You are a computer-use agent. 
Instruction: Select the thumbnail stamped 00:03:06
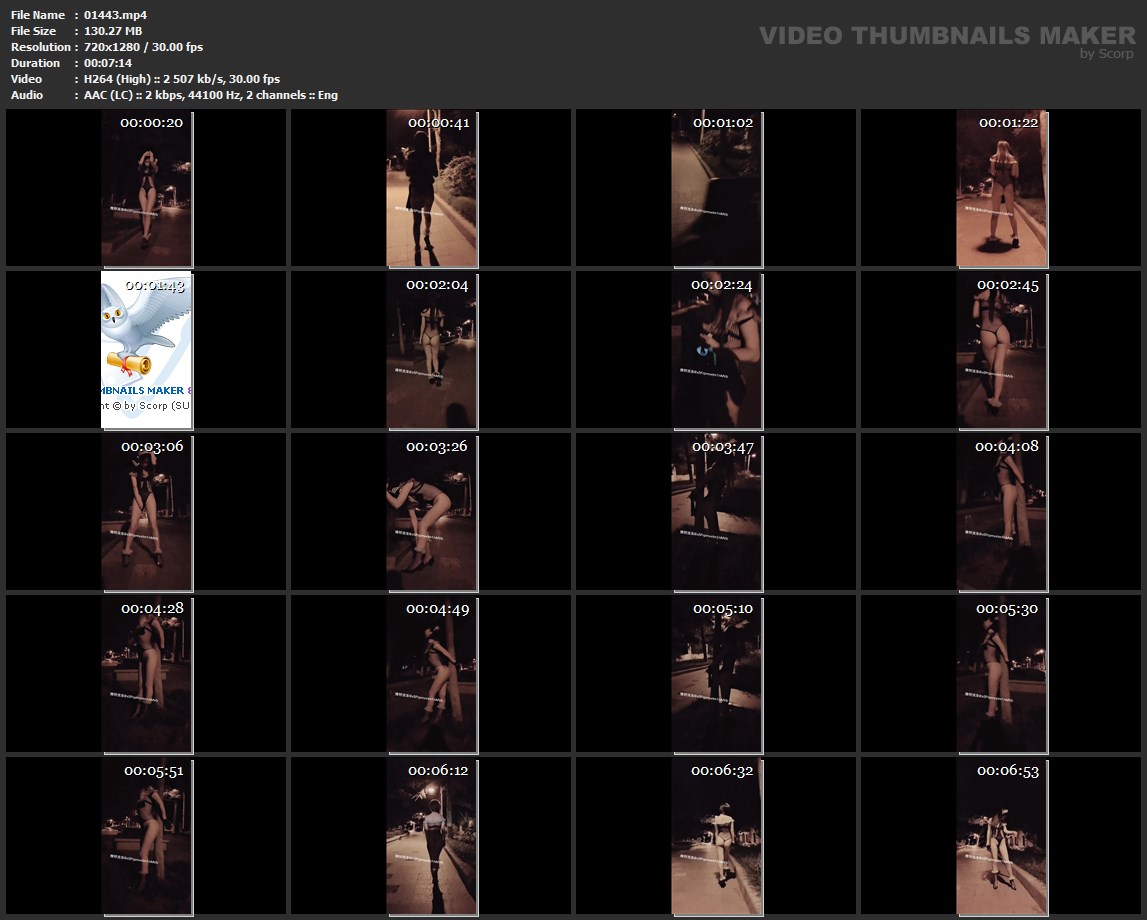tap(147, 512)
